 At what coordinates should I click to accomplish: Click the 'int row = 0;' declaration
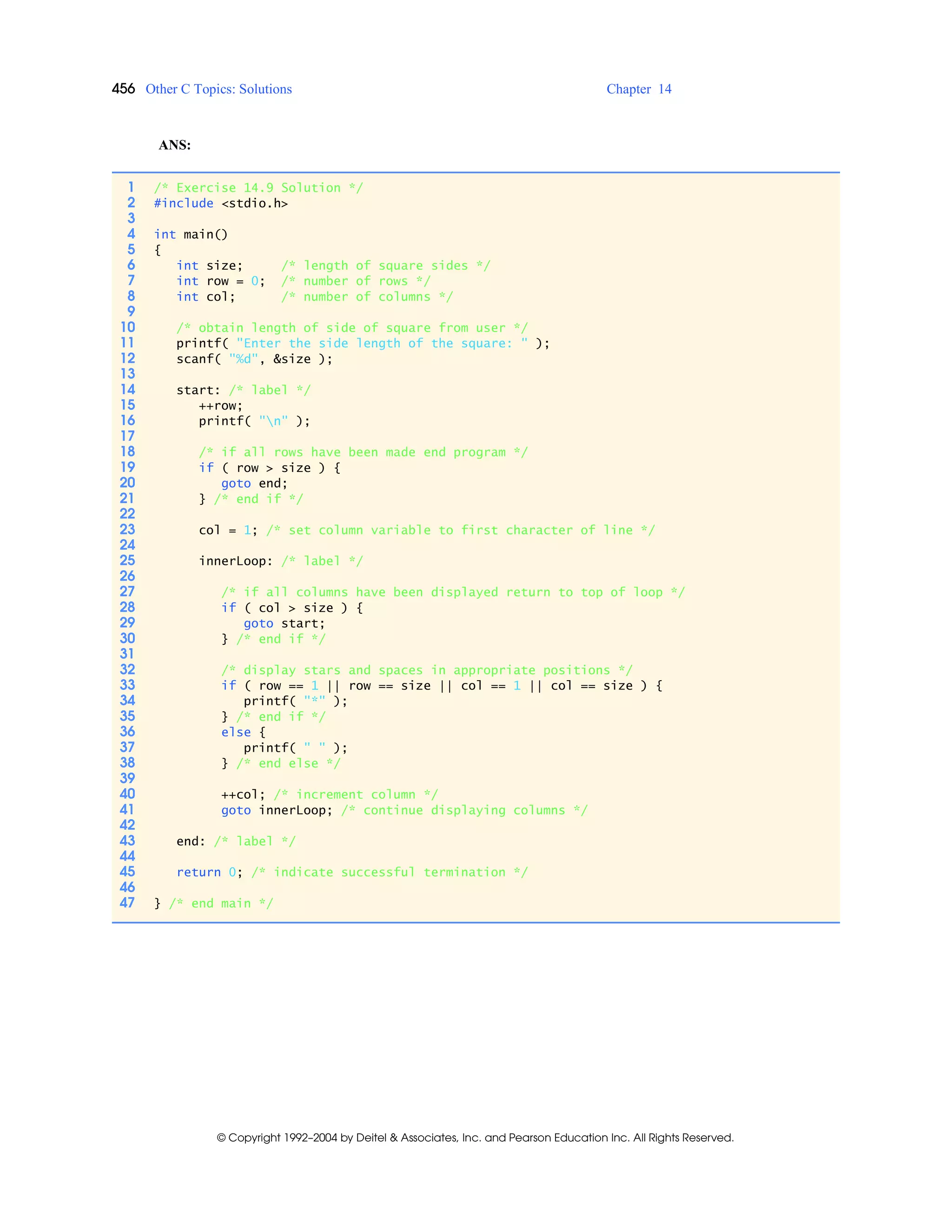[x=220, y=281]
